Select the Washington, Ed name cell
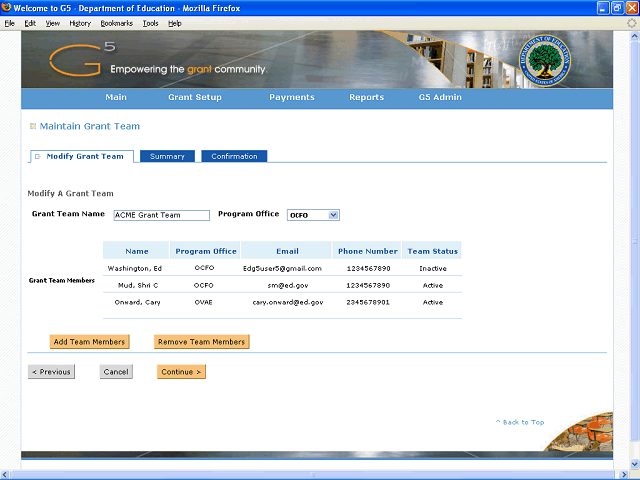 (x=135, y=268)
